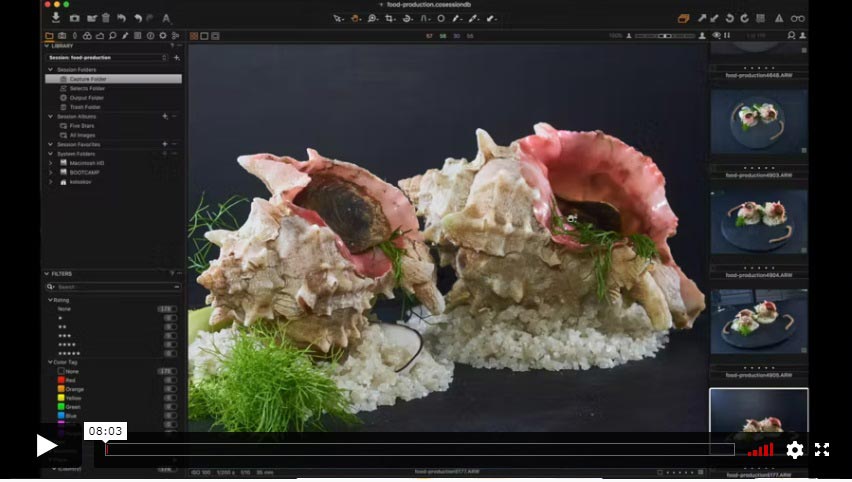Adjust the viewer zoom slider
Viewport: 852px width, 482px height.
tap(665, 36)
